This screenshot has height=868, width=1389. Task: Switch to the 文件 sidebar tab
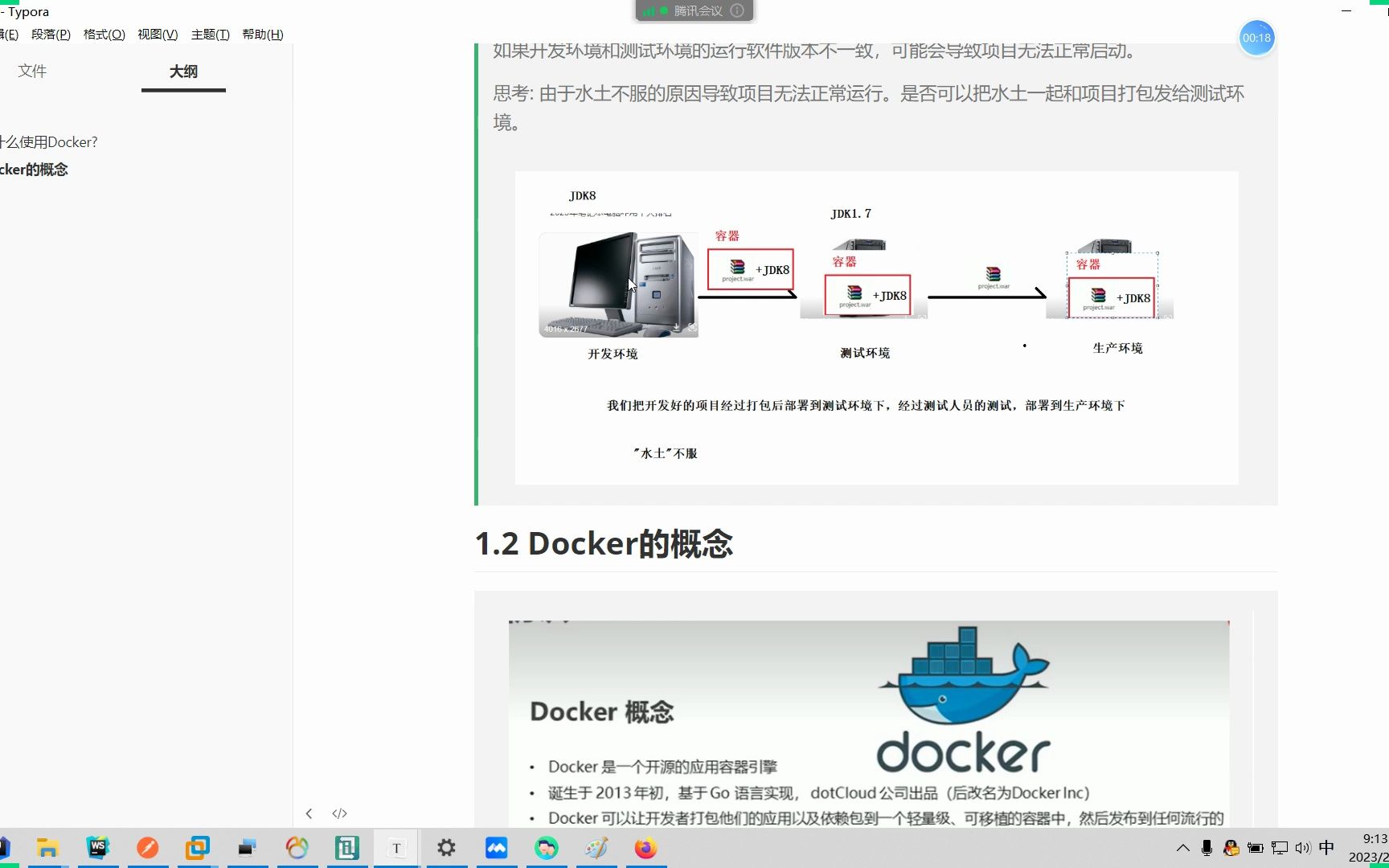(32, 71)
